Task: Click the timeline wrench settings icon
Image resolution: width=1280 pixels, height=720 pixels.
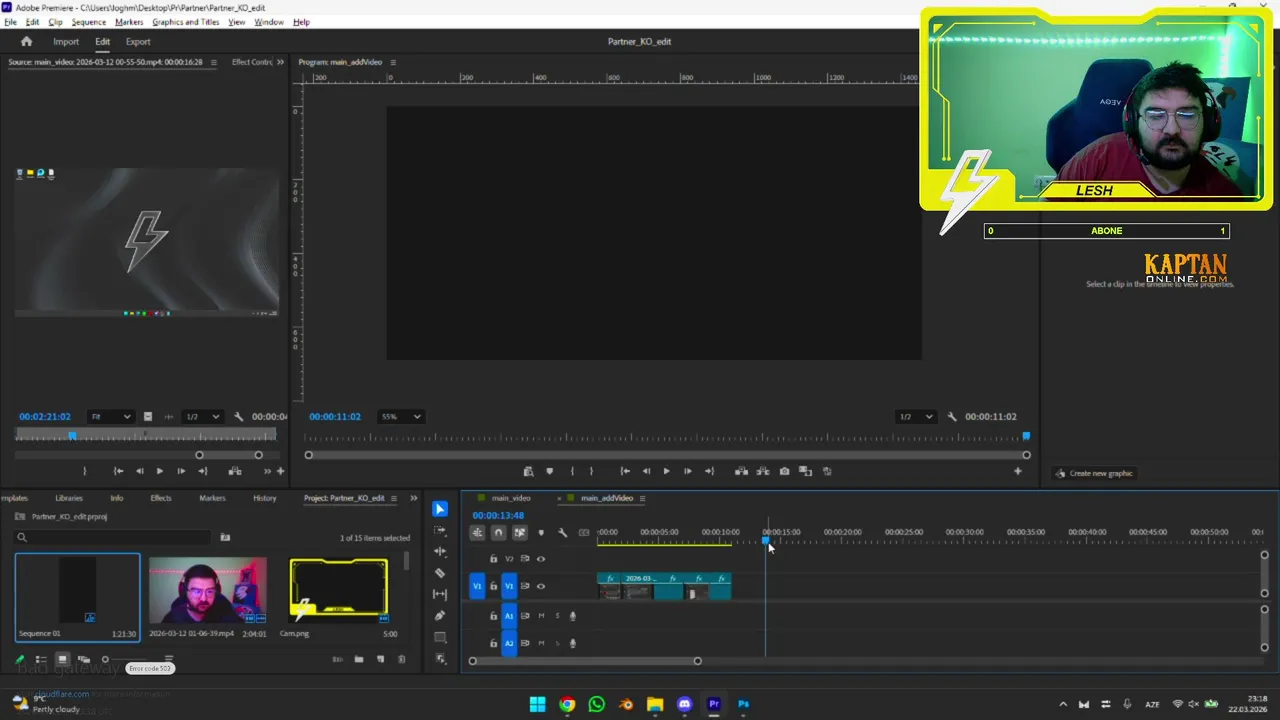Action: [x=562, y=532]
